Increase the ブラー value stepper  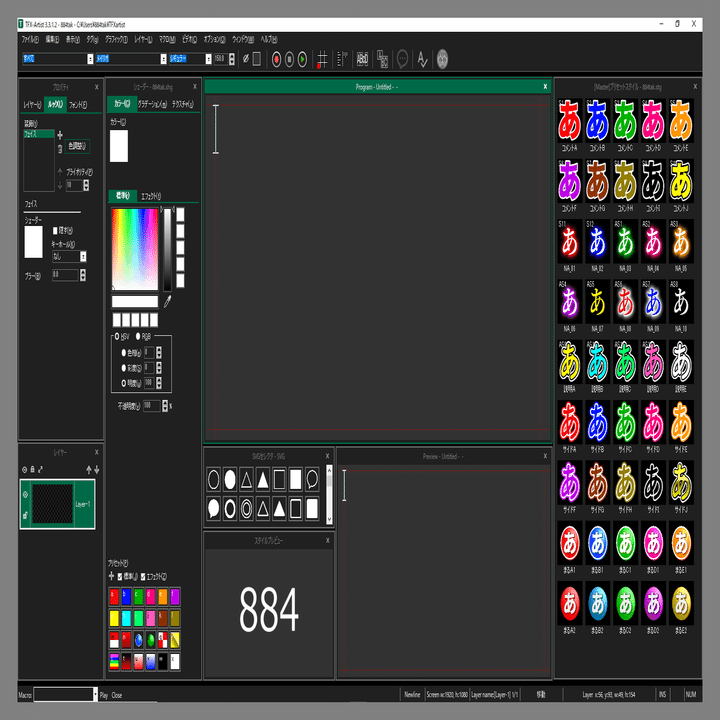click(x=83, y=272)
